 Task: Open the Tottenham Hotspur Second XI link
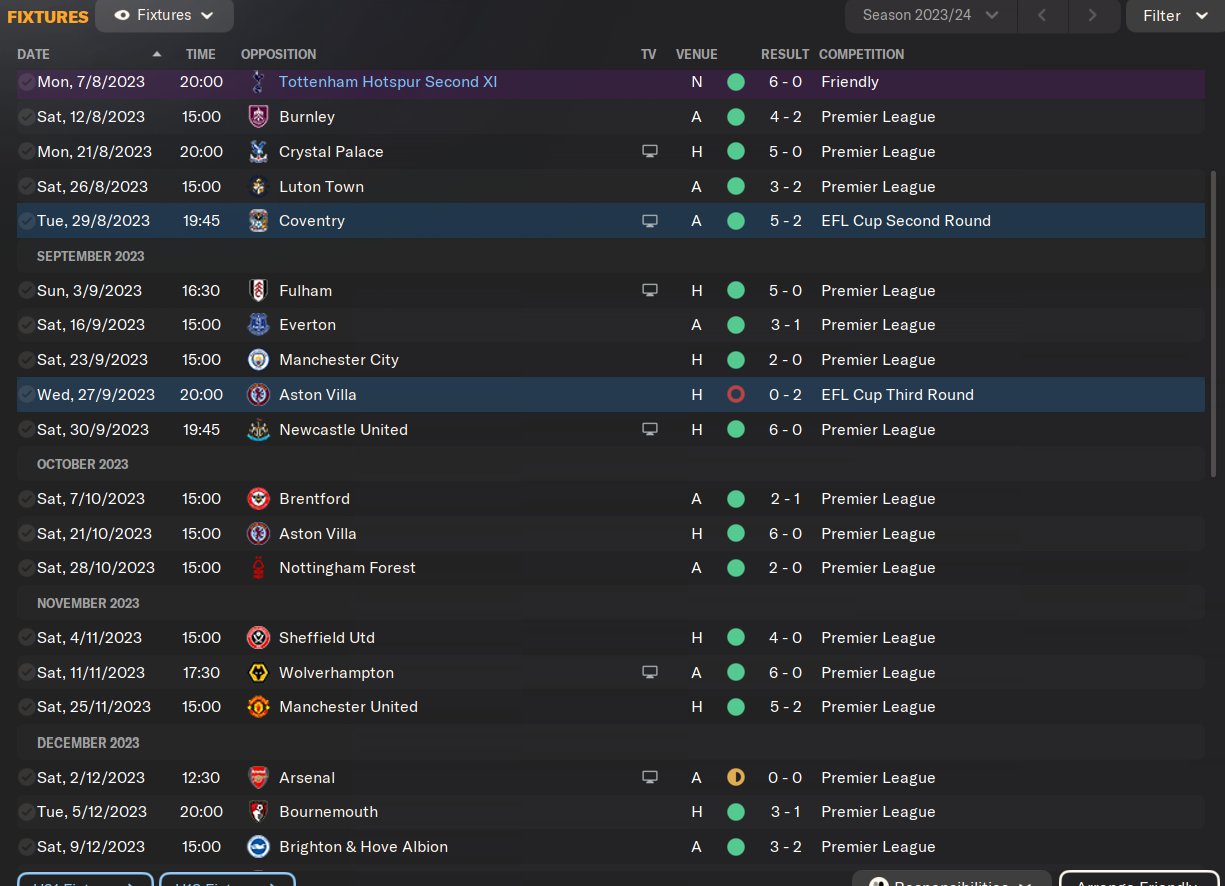click(388, 82)
